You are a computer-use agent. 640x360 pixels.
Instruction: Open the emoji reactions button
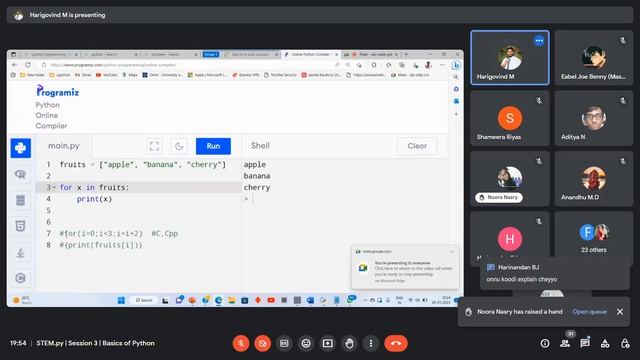pos(306,343)
